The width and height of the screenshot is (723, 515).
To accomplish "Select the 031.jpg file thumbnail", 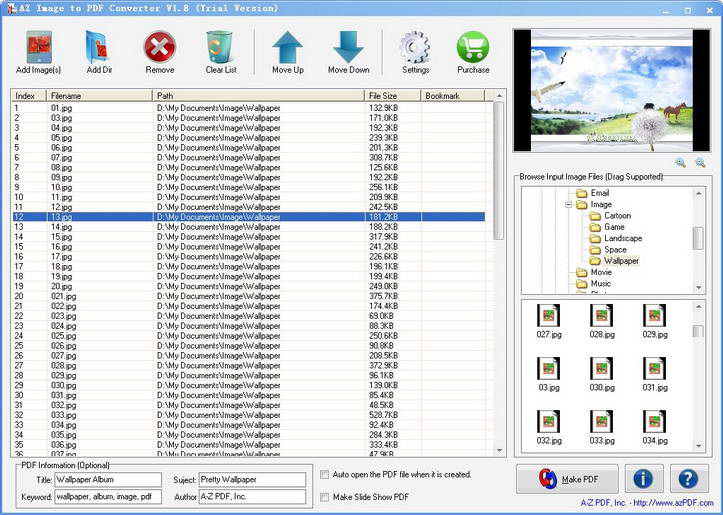I will [655, 374].
